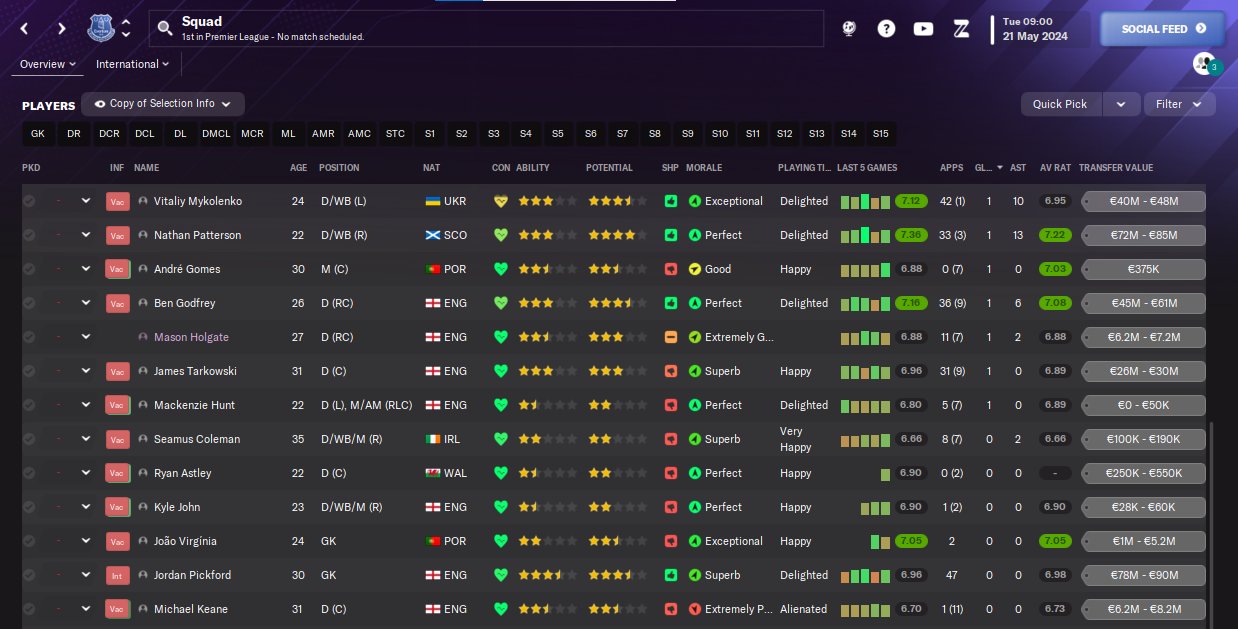
Task: Open the football world icon left of help
Action: pyautogui.click(x=849, y=29)
